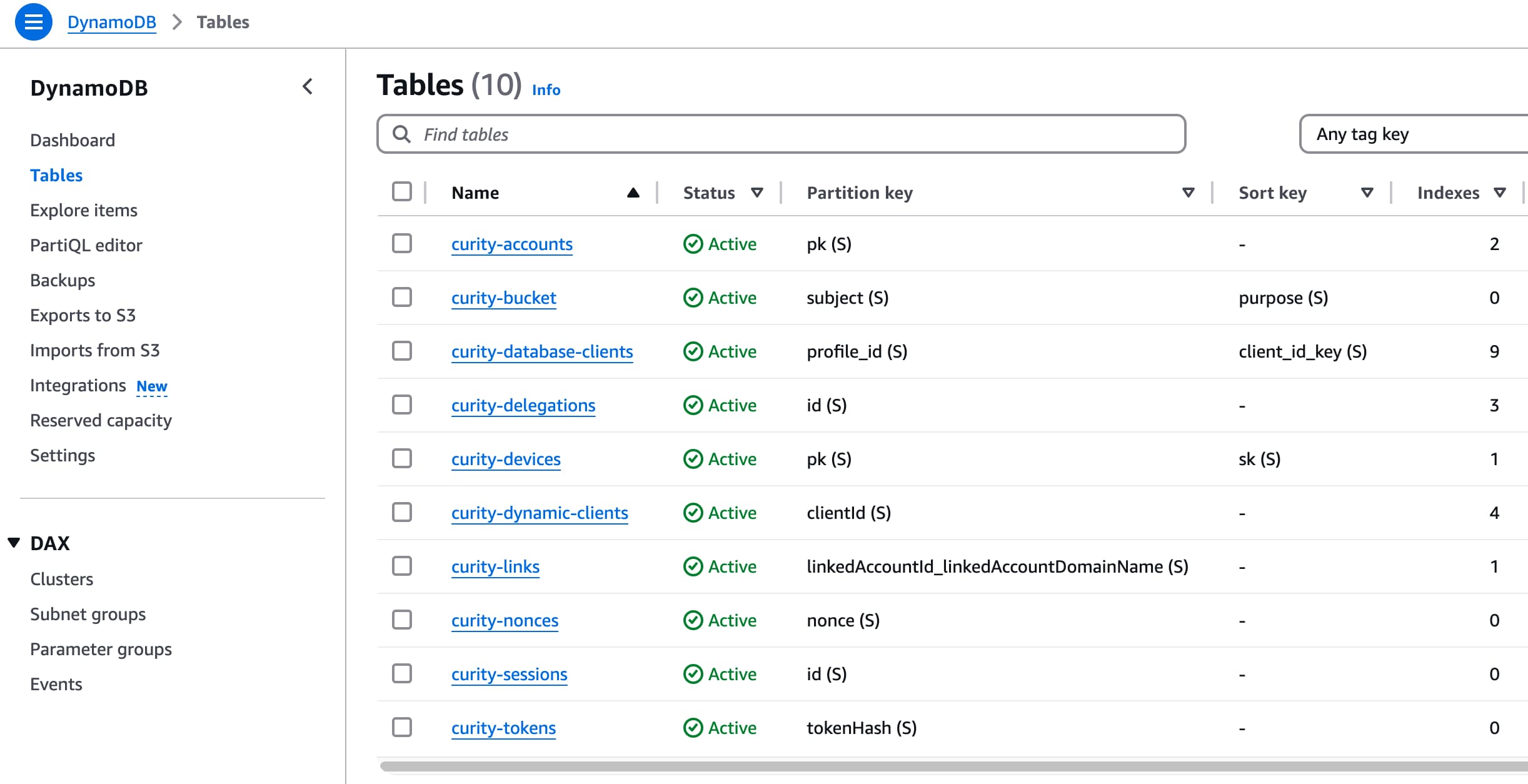The height and width of the screenshot is (784, 1528).
Task: Click the client_id_key (S) sort key cell
Action: pyautogui.click(x=1303, y=351)
